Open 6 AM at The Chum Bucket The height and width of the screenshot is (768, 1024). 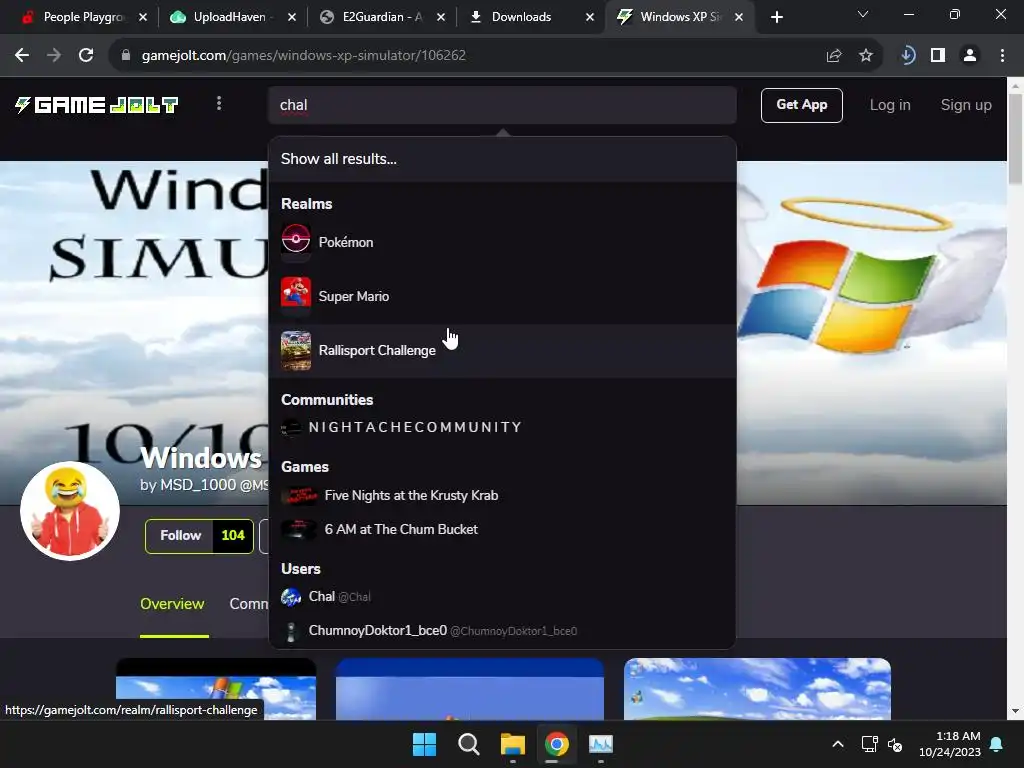pos(502,530)
